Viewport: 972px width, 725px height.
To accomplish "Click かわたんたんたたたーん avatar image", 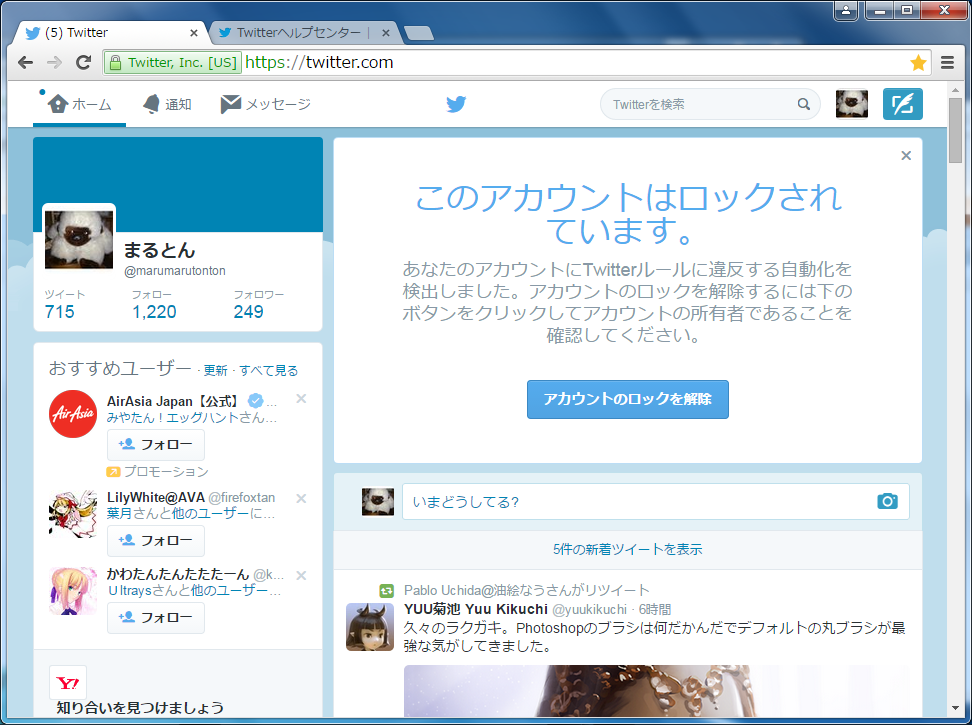I will tap(73, 591).
